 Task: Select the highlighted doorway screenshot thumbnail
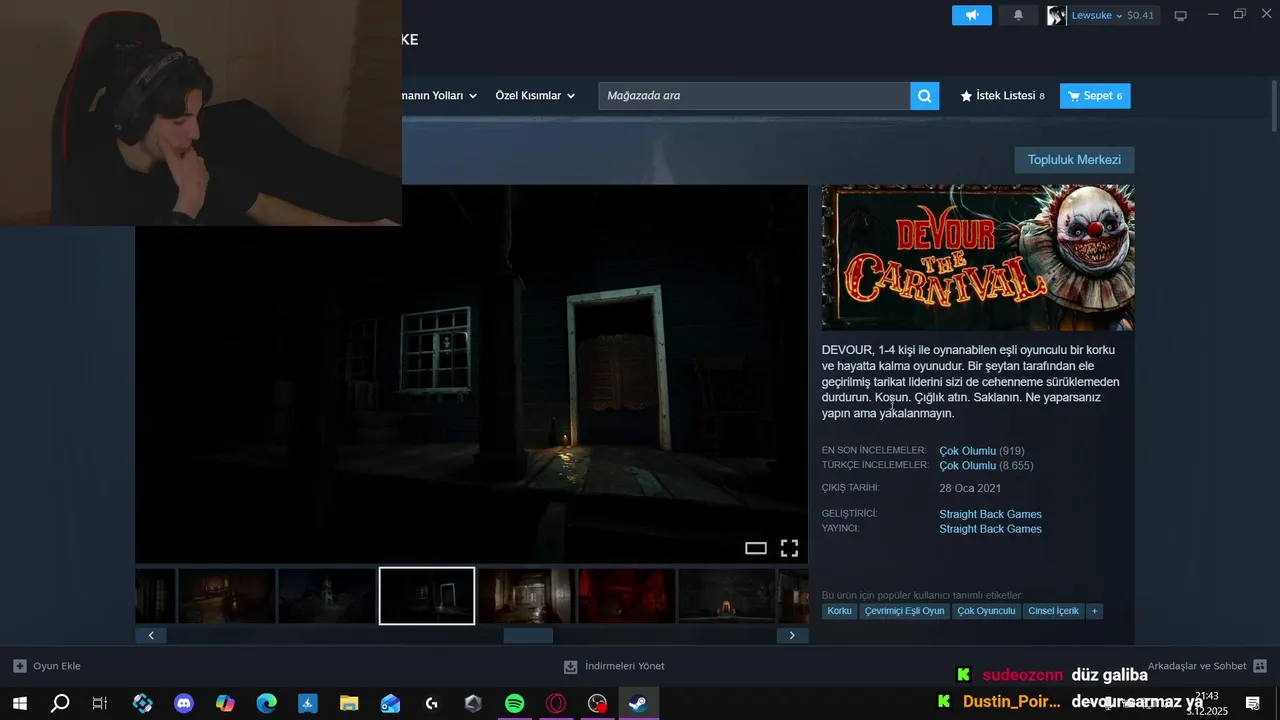(x=427, y=596)
